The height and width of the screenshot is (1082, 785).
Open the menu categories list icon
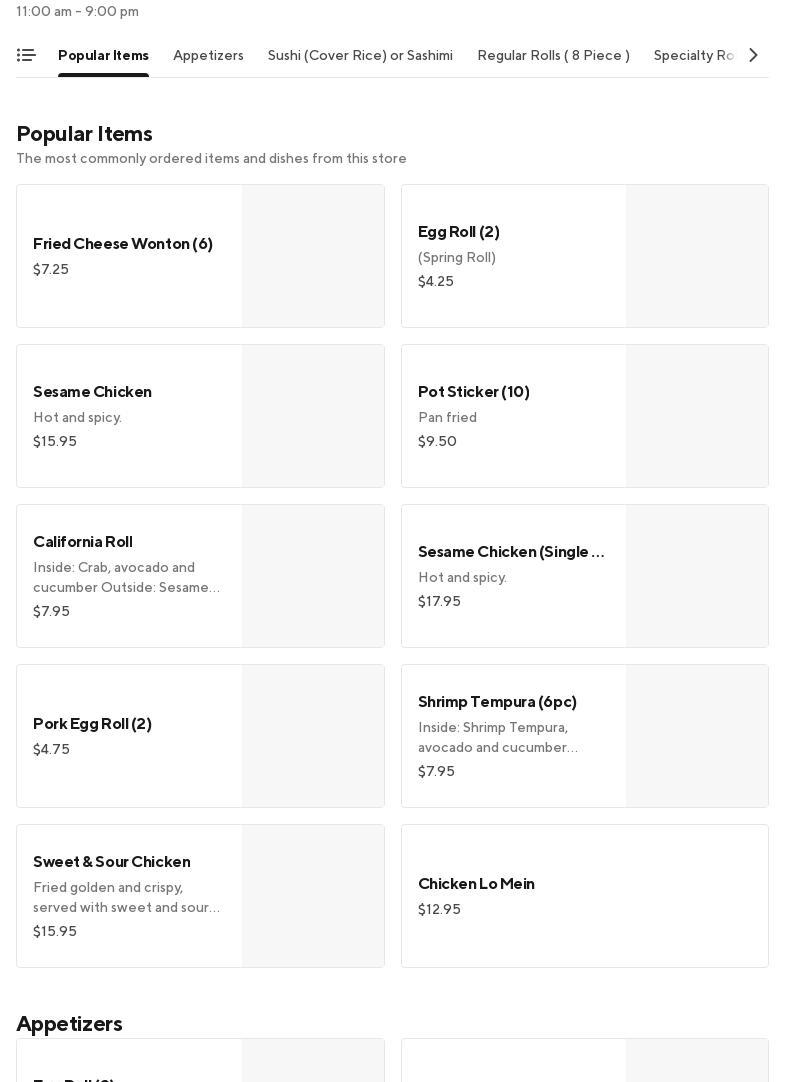[x=26, y=56]
